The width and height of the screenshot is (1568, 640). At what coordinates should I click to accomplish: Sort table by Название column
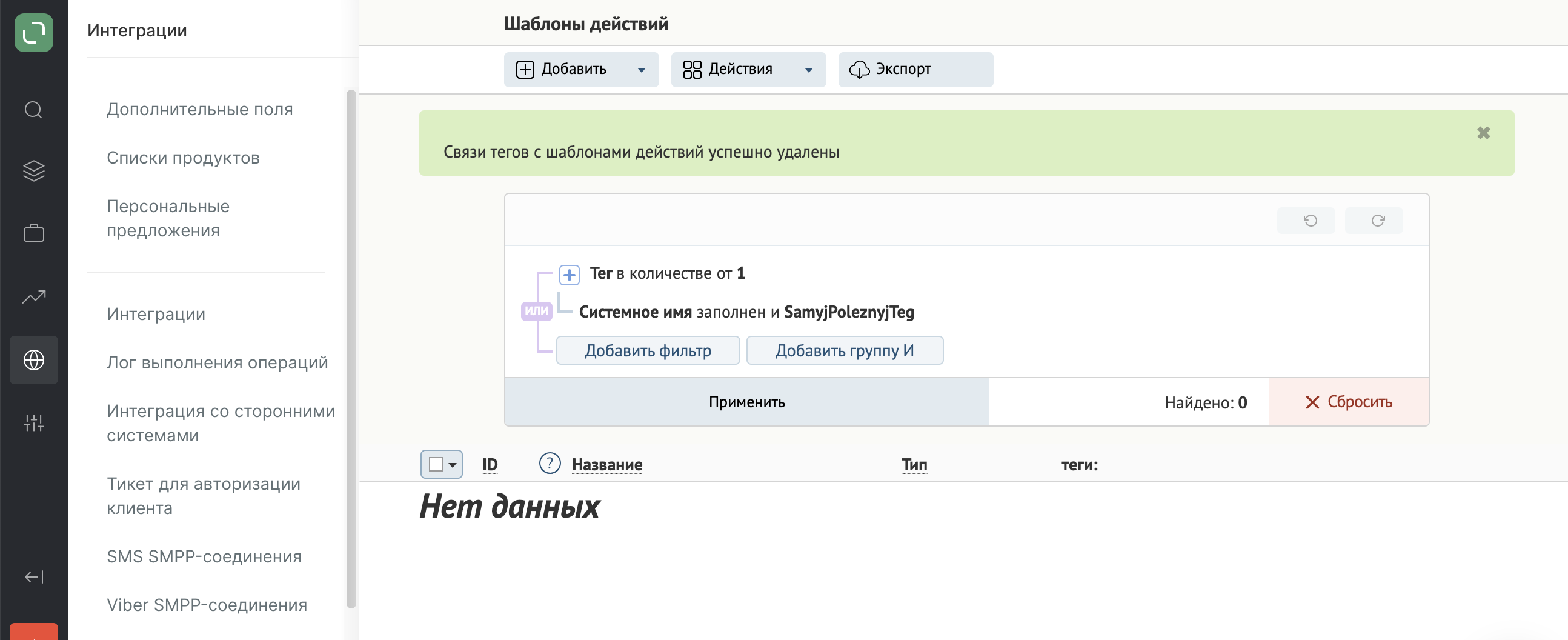[607, 465]
